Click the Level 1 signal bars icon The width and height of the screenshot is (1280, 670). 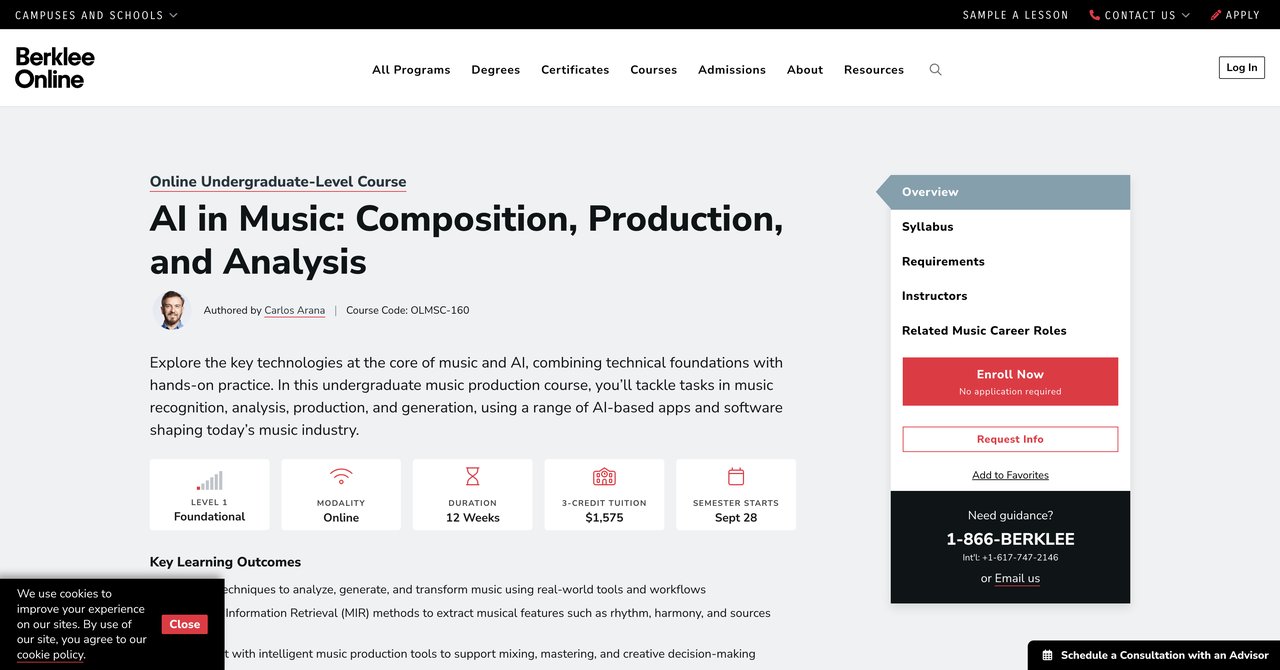click(209, 481)
